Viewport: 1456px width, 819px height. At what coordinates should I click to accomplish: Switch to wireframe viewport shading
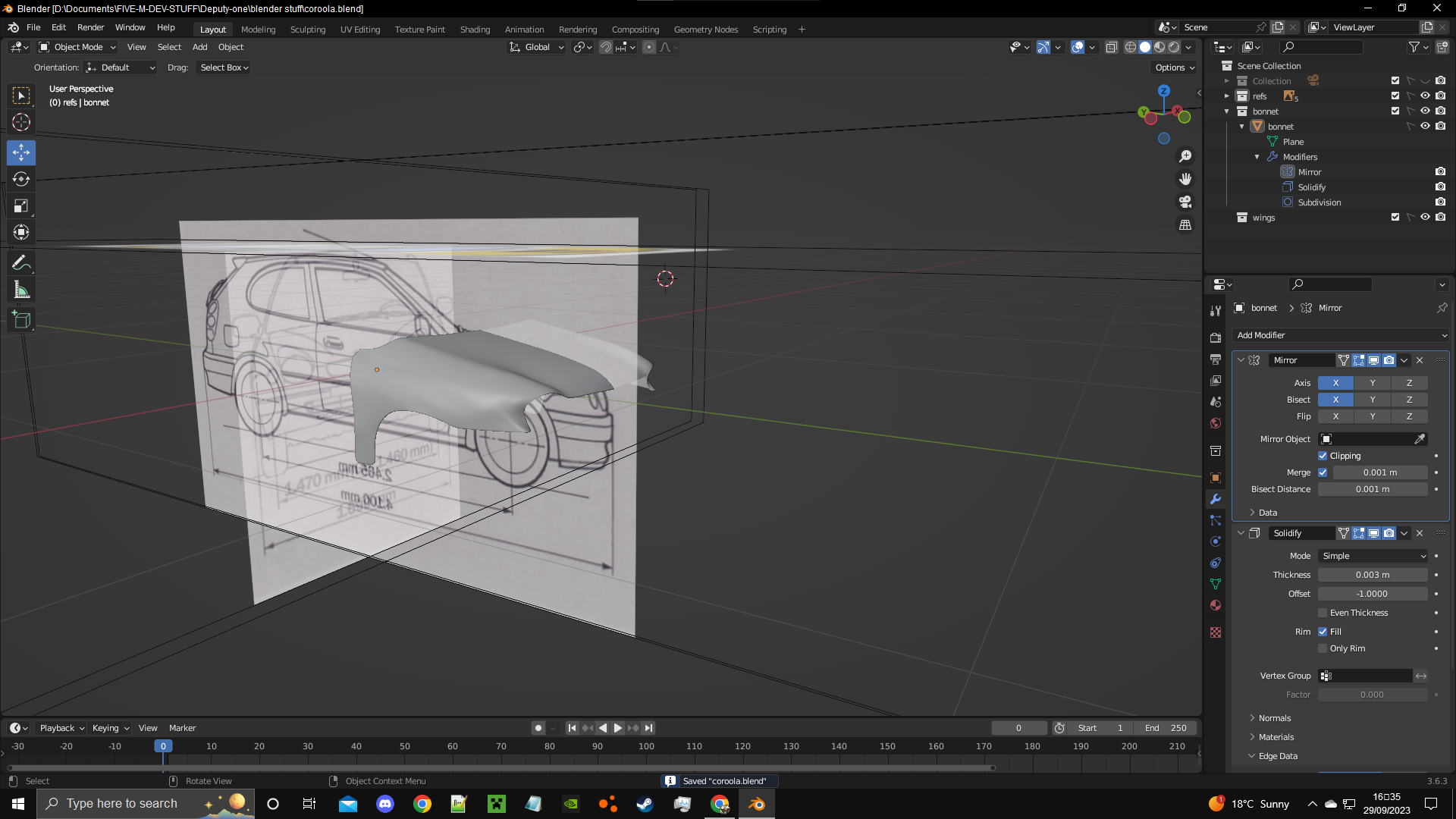pos(1130,47)
